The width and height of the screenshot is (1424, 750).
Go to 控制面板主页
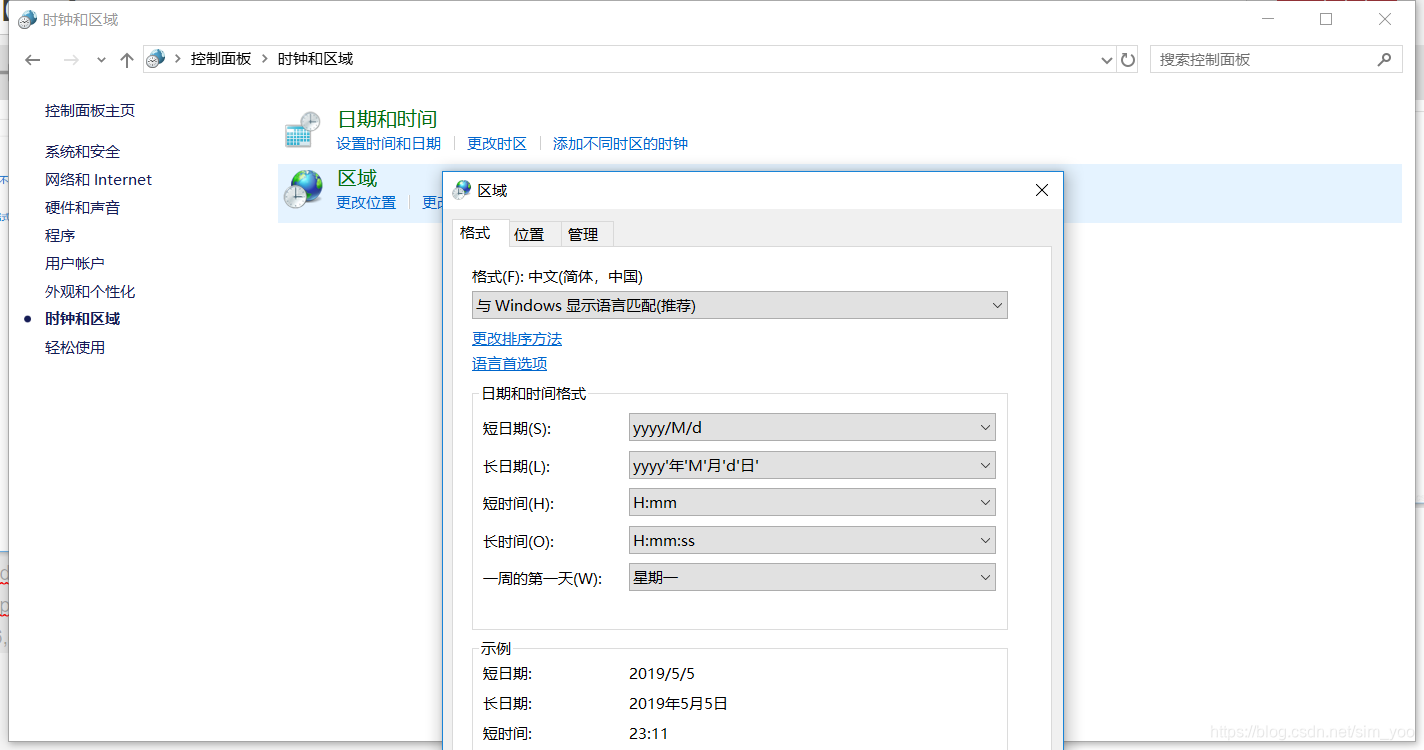point(90,111)
